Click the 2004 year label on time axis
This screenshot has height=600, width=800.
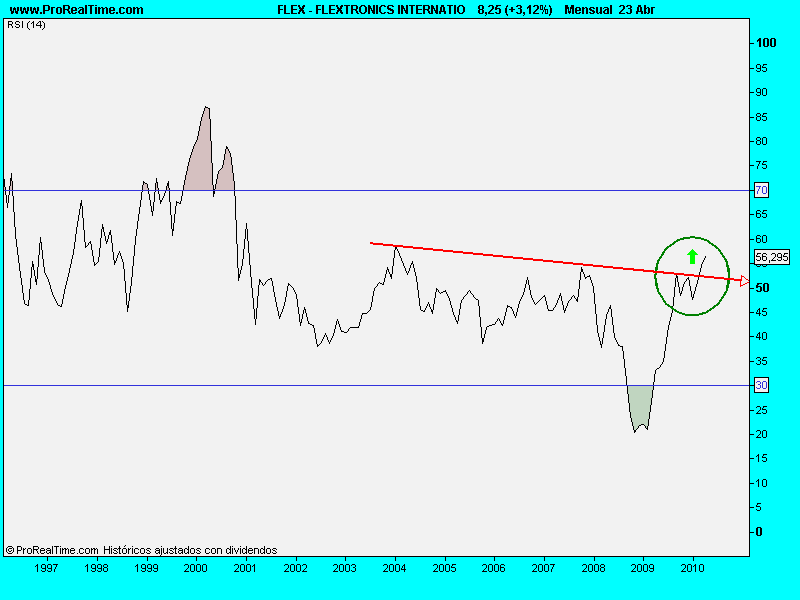tap(394, 568)
